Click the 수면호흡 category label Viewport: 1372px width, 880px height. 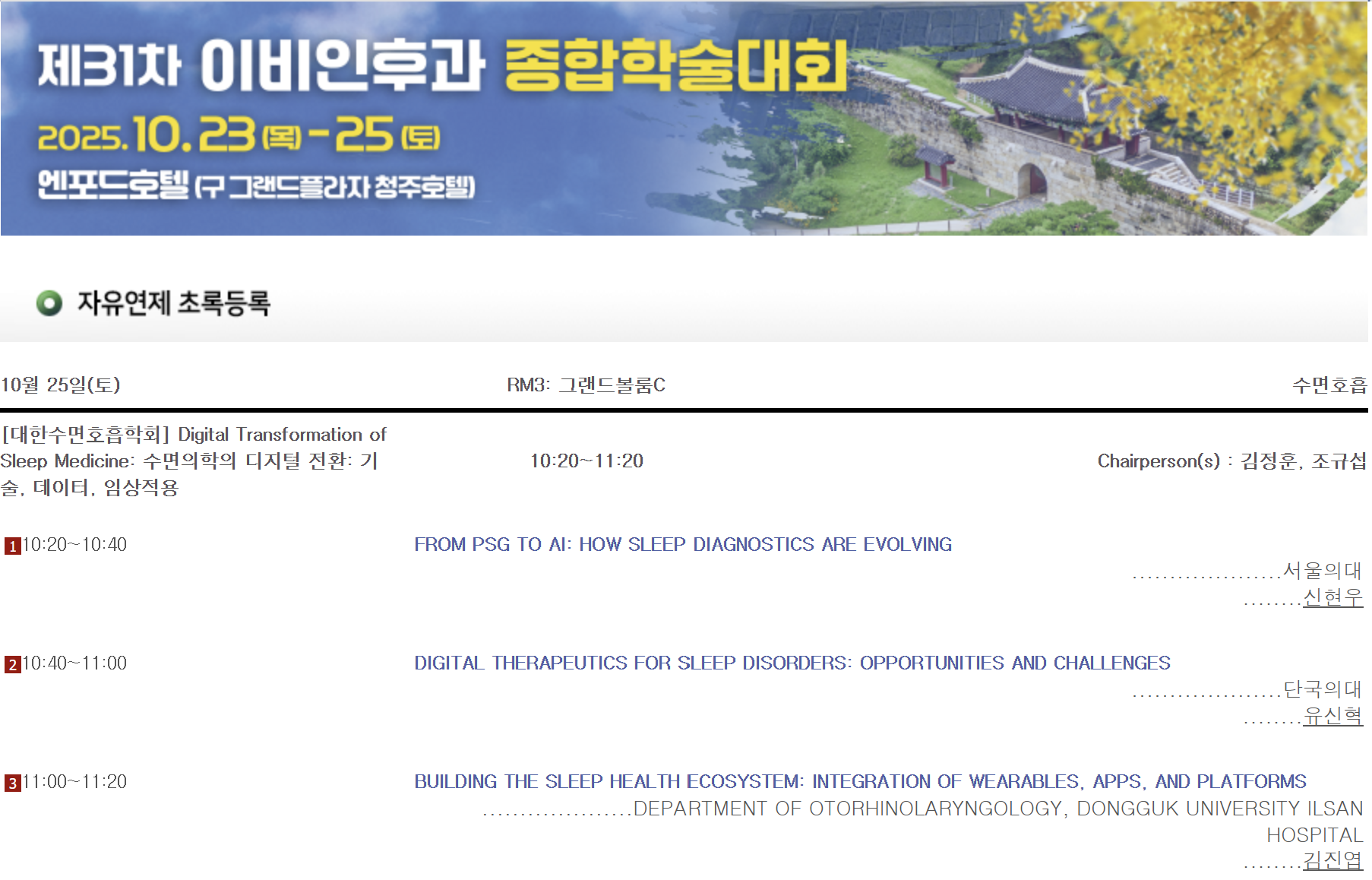pos(1329,385)
